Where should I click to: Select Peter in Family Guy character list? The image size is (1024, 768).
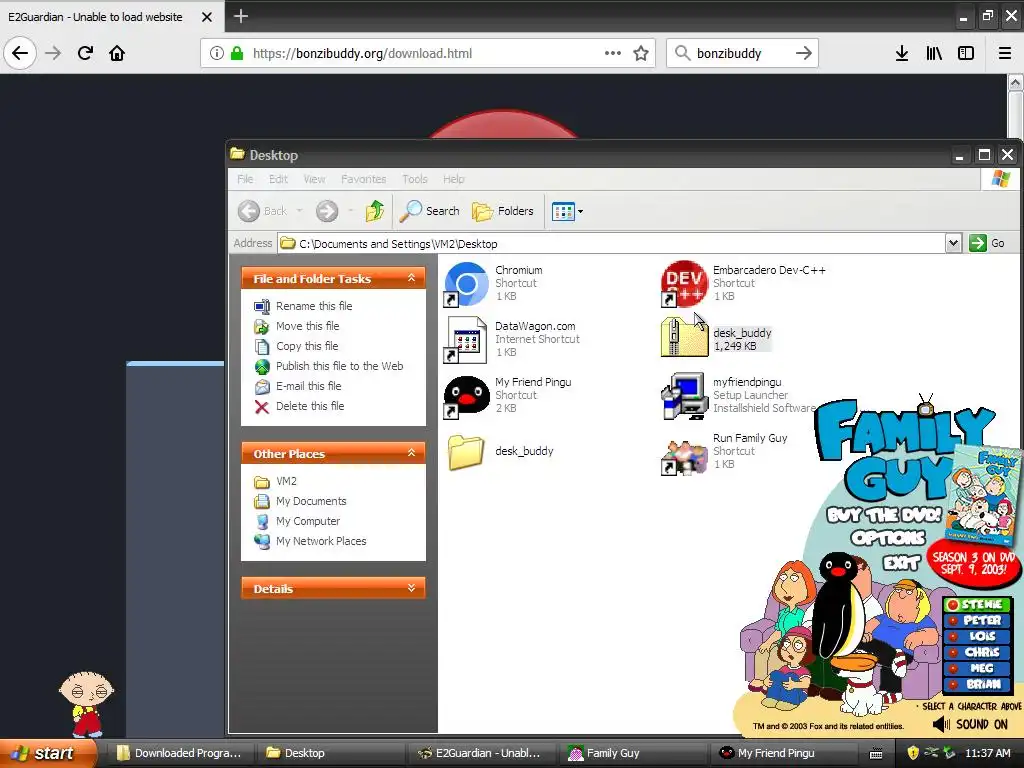pyautogui.click(x=977, y=620)
